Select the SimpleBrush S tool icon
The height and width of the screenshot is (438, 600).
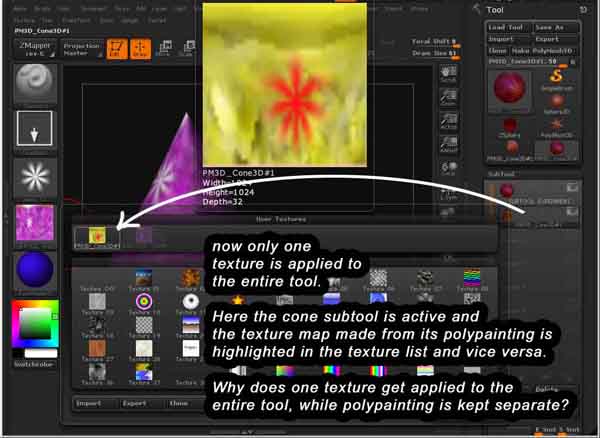(x=557, y=78)
